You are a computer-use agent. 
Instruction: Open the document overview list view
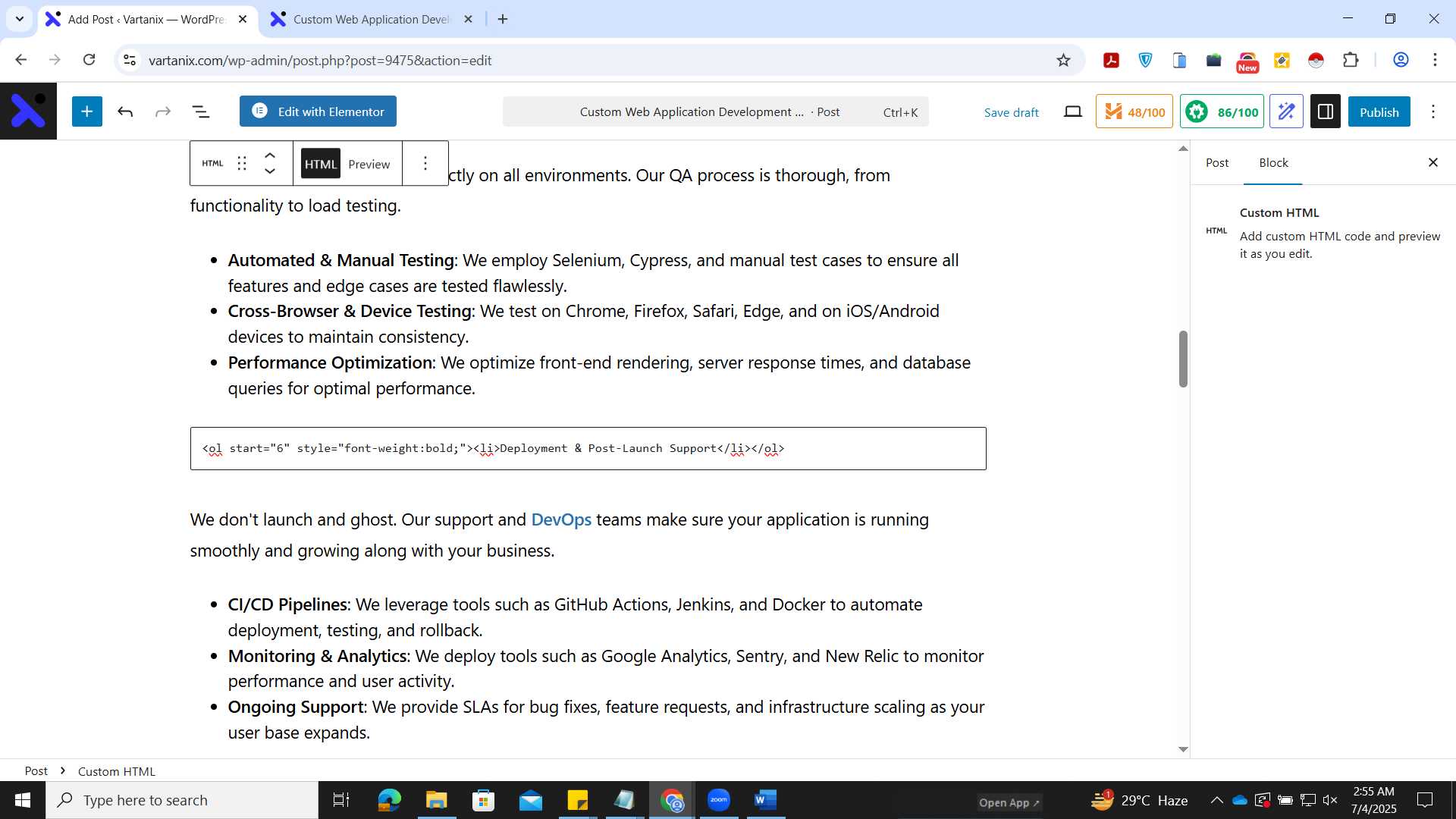[201, 112]
